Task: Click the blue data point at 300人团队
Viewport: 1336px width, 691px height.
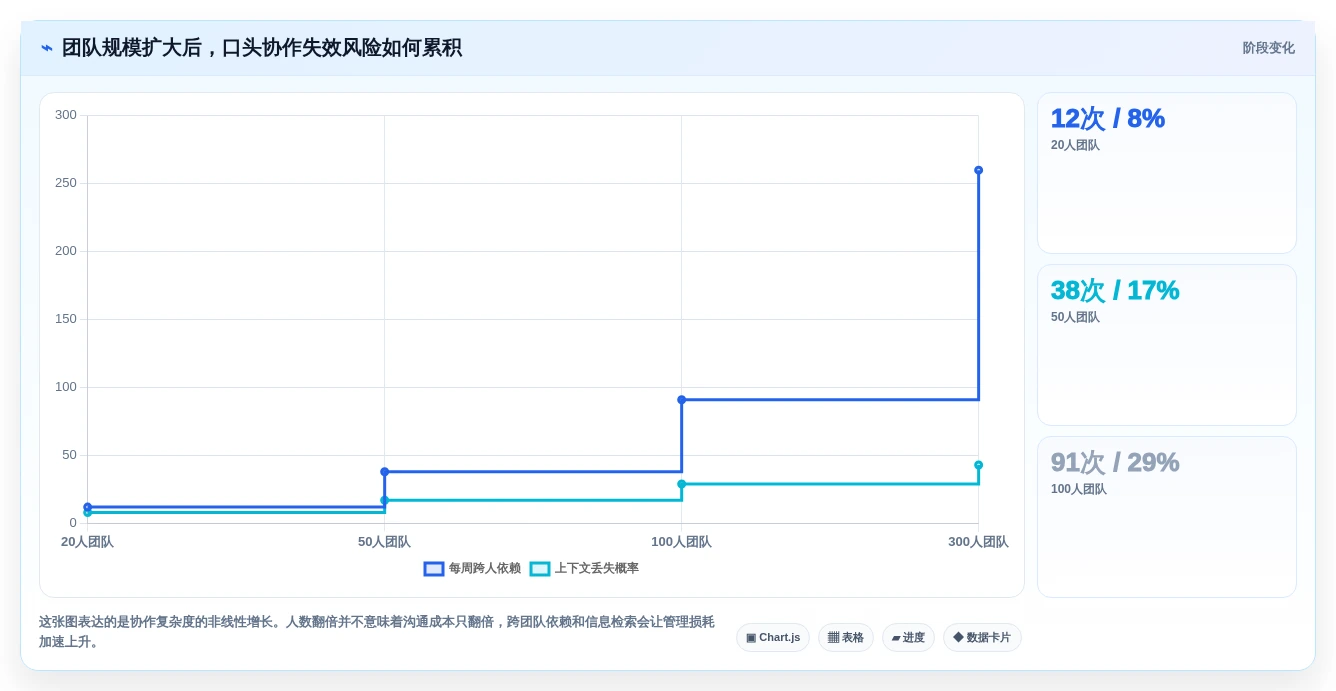Action: [978, 170]
